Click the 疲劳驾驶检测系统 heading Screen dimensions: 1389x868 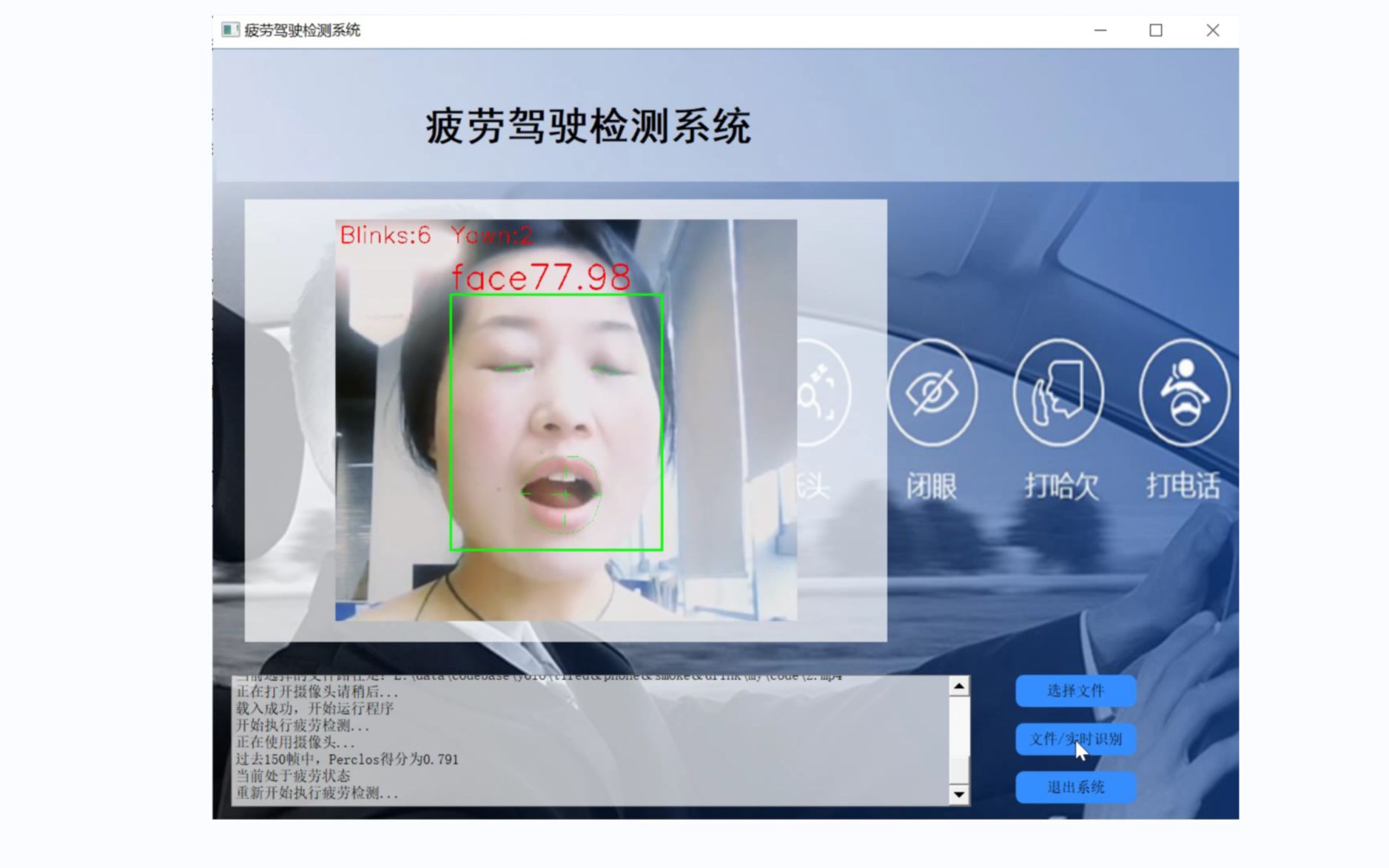coord(588,126)
